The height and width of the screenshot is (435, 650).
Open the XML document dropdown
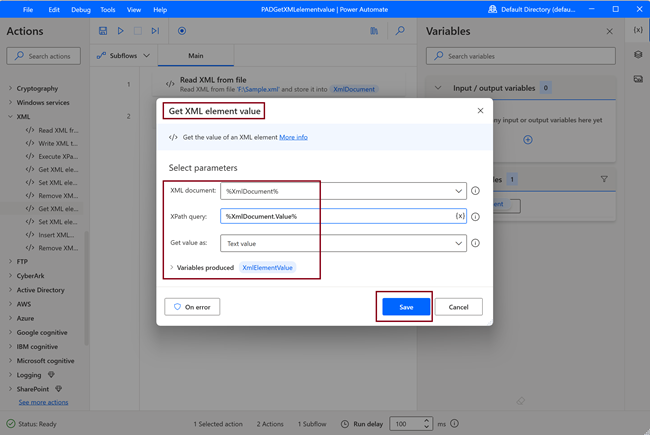click(458, 191)
